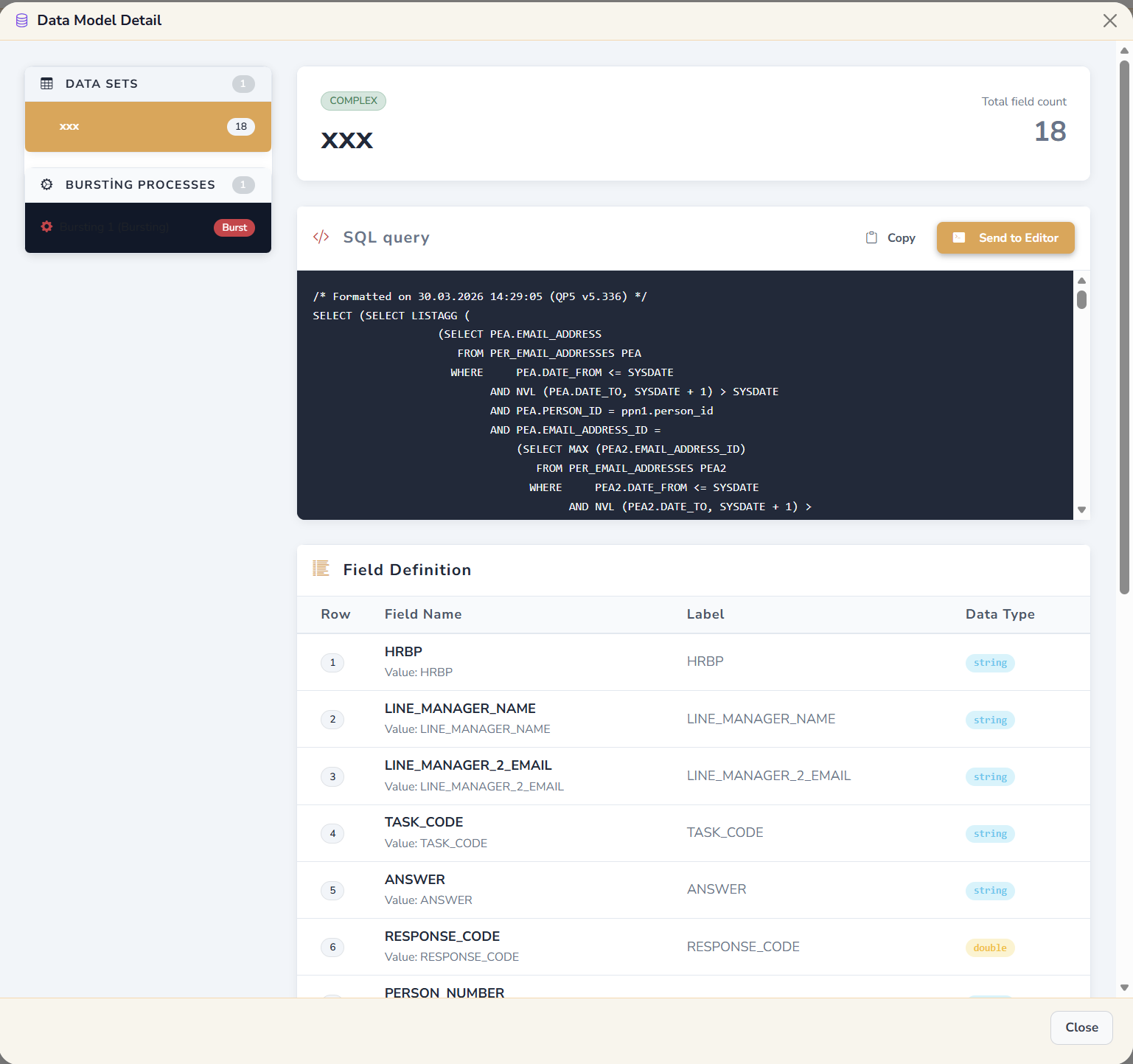This screenshot has width=1133, height=1064.
Task: Select the xxx data set entry
Action: (148, 127)
